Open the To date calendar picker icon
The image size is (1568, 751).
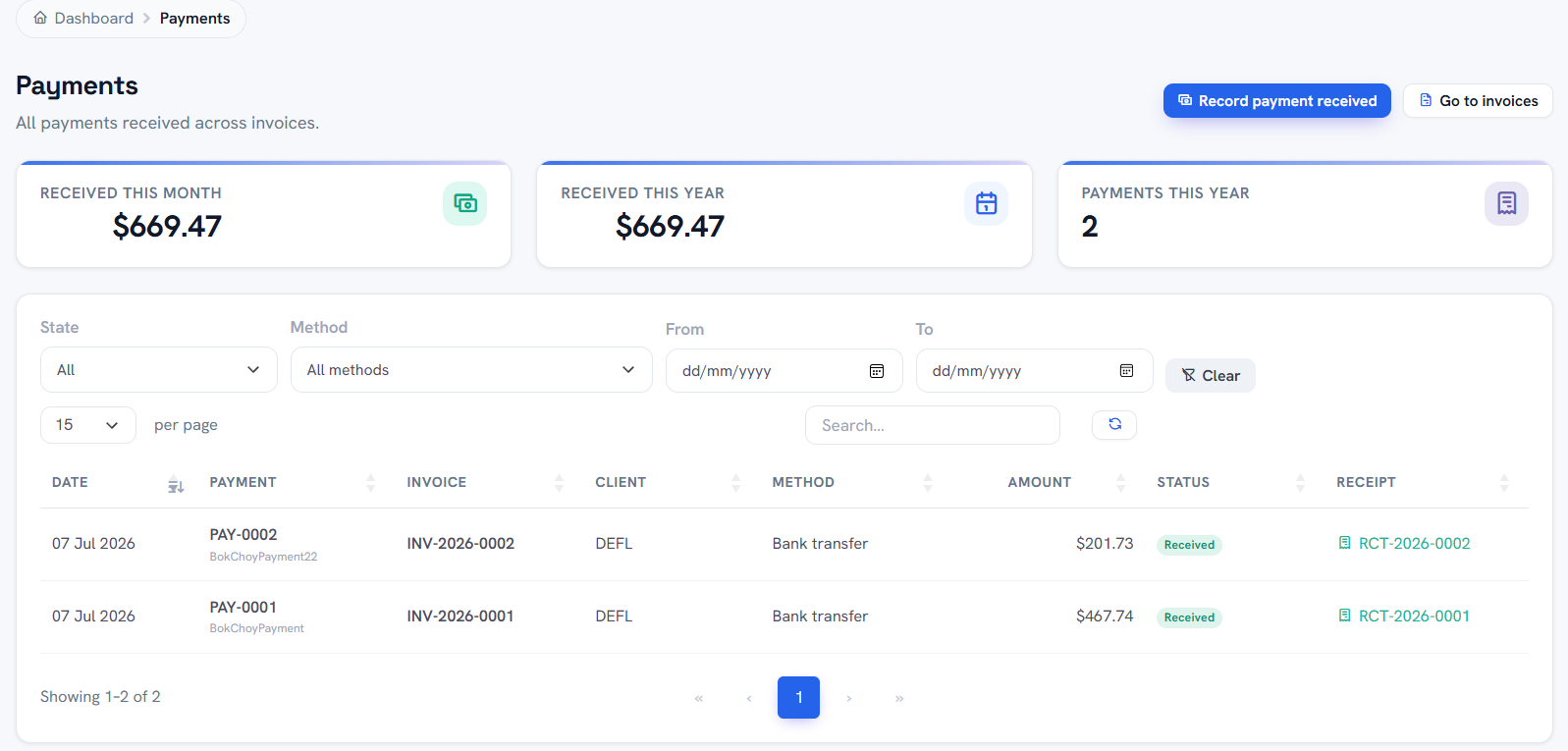tap(1126, 371)
